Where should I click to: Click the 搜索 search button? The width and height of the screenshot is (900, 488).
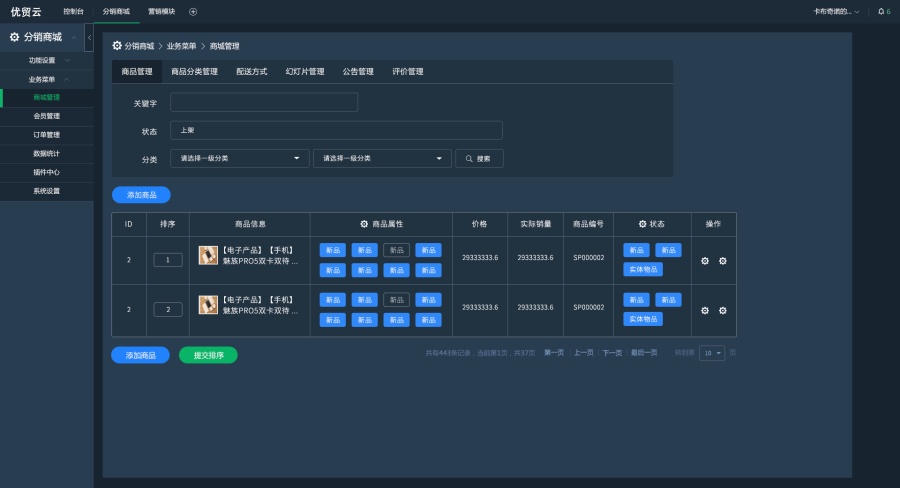coord(479,158)
